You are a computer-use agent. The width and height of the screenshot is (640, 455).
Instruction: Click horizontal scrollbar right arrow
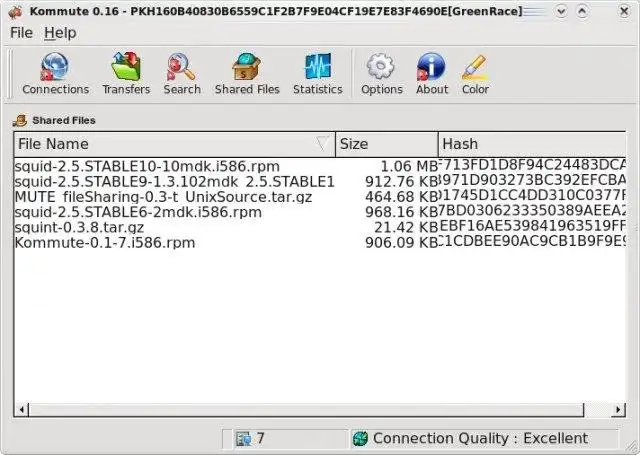(618, 409)
